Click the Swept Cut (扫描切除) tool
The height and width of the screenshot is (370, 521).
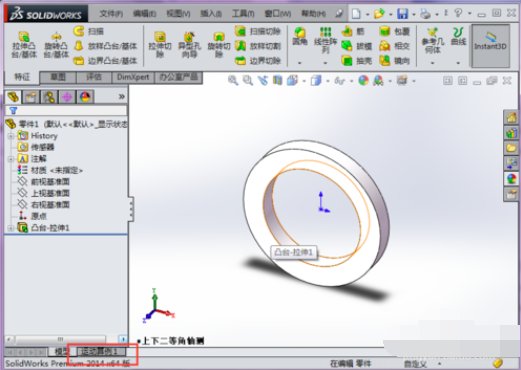pos(257,31)
